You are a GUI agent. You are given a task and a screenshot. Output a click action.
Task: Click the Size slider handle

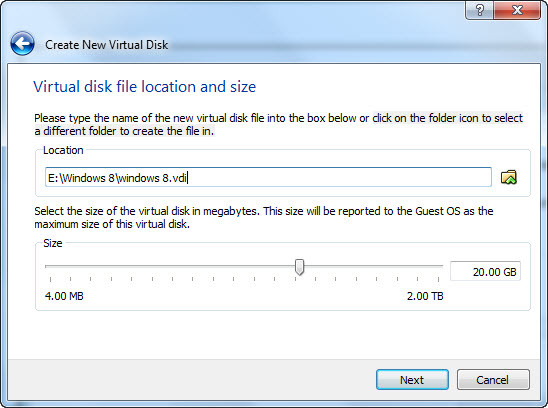coord(299,267)
